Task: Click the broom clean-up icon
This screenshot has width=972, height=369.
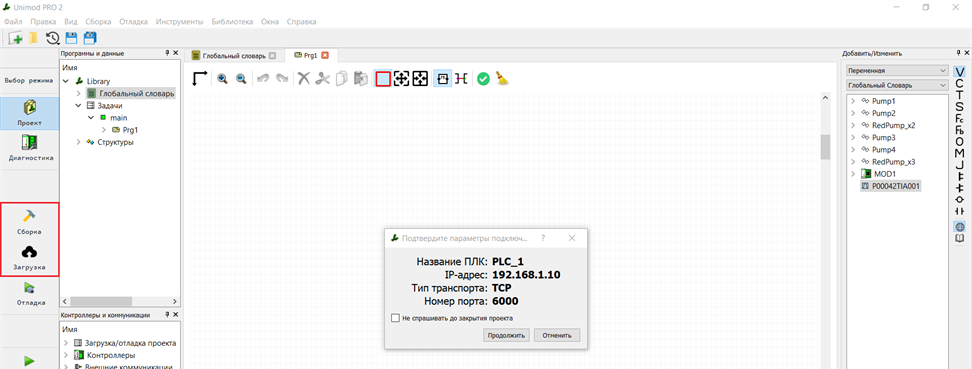Action: point(502,79)
